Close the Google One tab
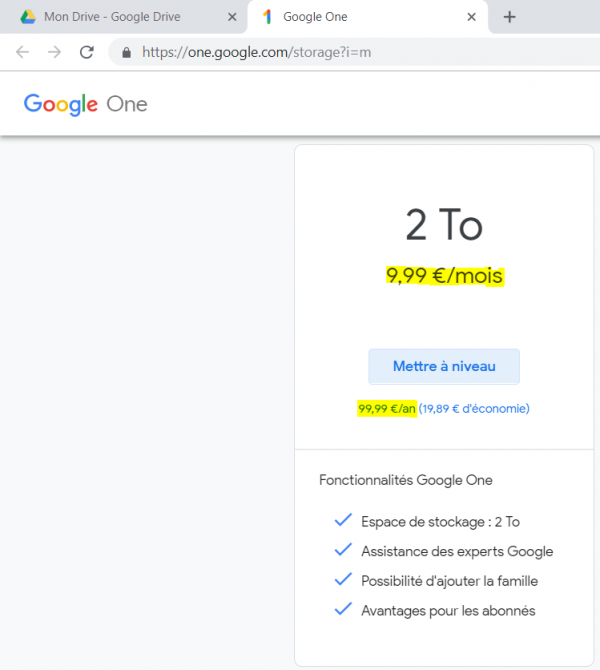This screenshot has height=670, width=600. tap(471, 17)
